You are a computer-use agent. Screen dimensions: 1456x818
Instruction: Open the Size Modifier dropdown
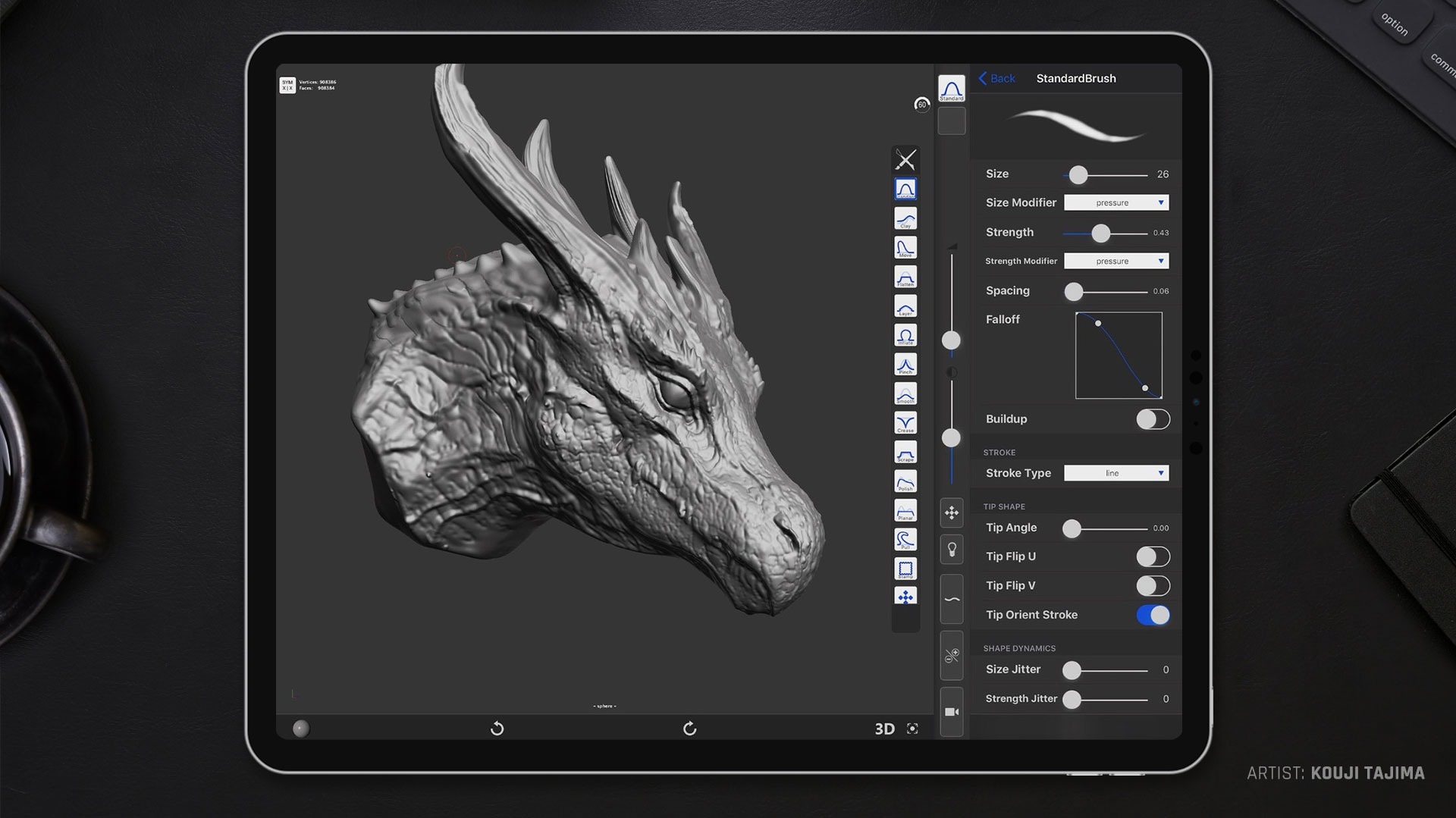tap(1116, 202)
